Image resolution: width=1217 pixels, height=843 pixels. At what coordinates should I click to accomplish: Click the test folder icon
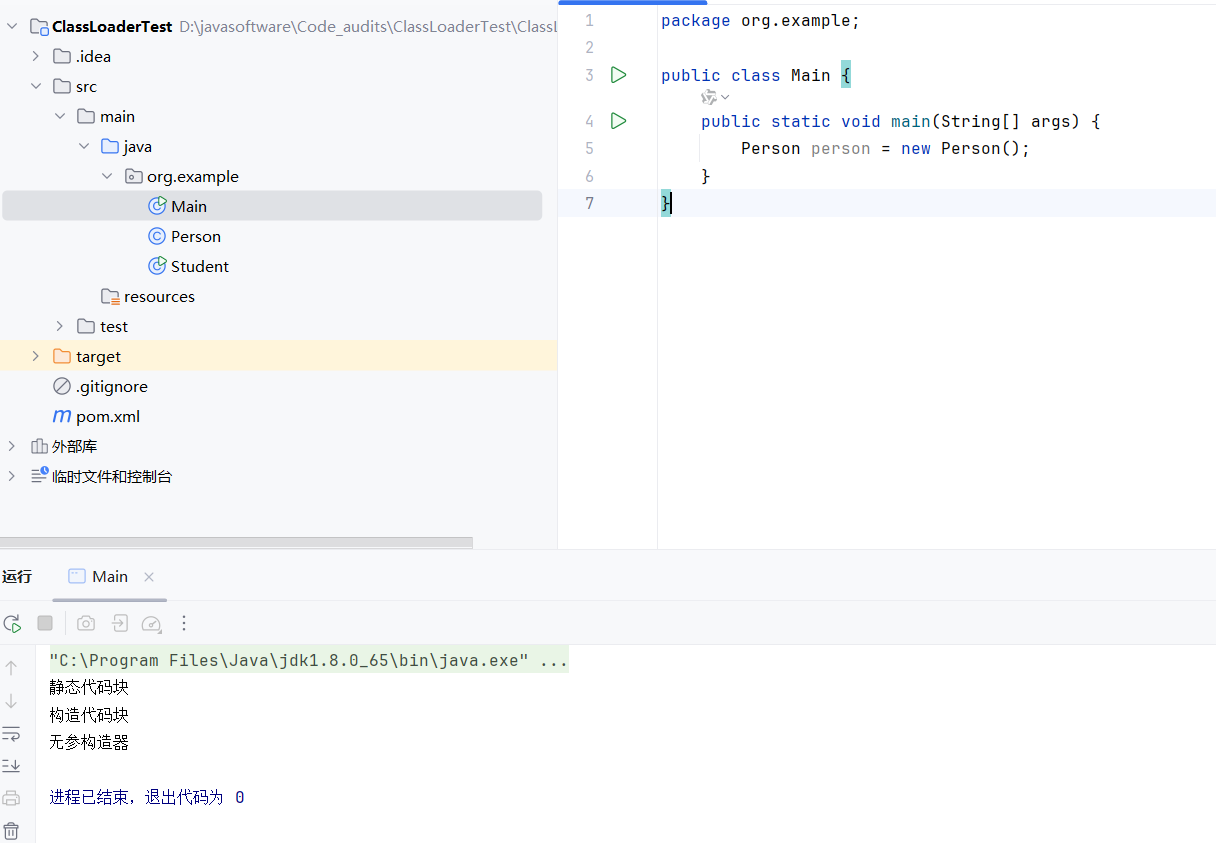point(86,326)
